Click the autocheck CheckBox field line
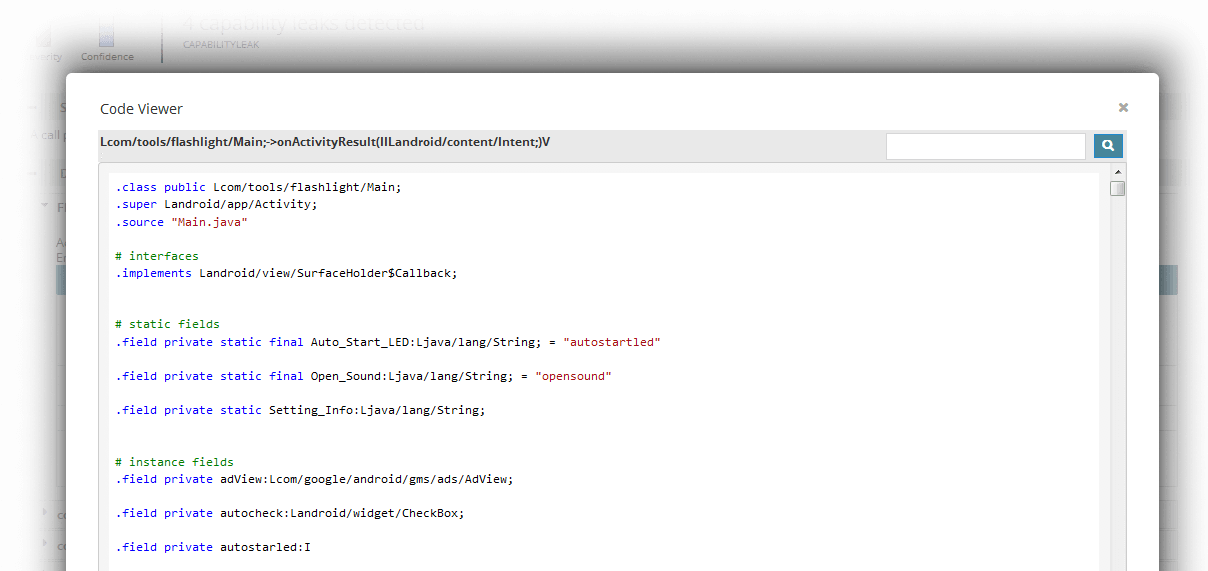The height and width of the screenshot is (571, 1208). click(290, 513)
